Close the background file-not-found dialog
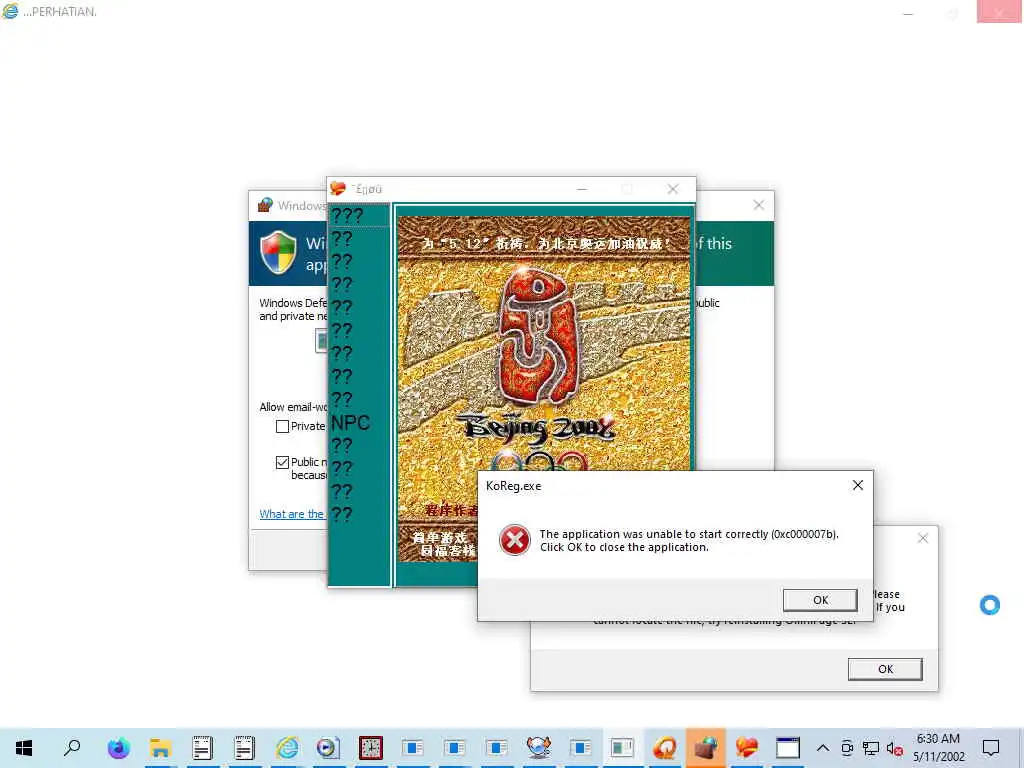This screenshot has height=768, width=1024. (923, 538)
